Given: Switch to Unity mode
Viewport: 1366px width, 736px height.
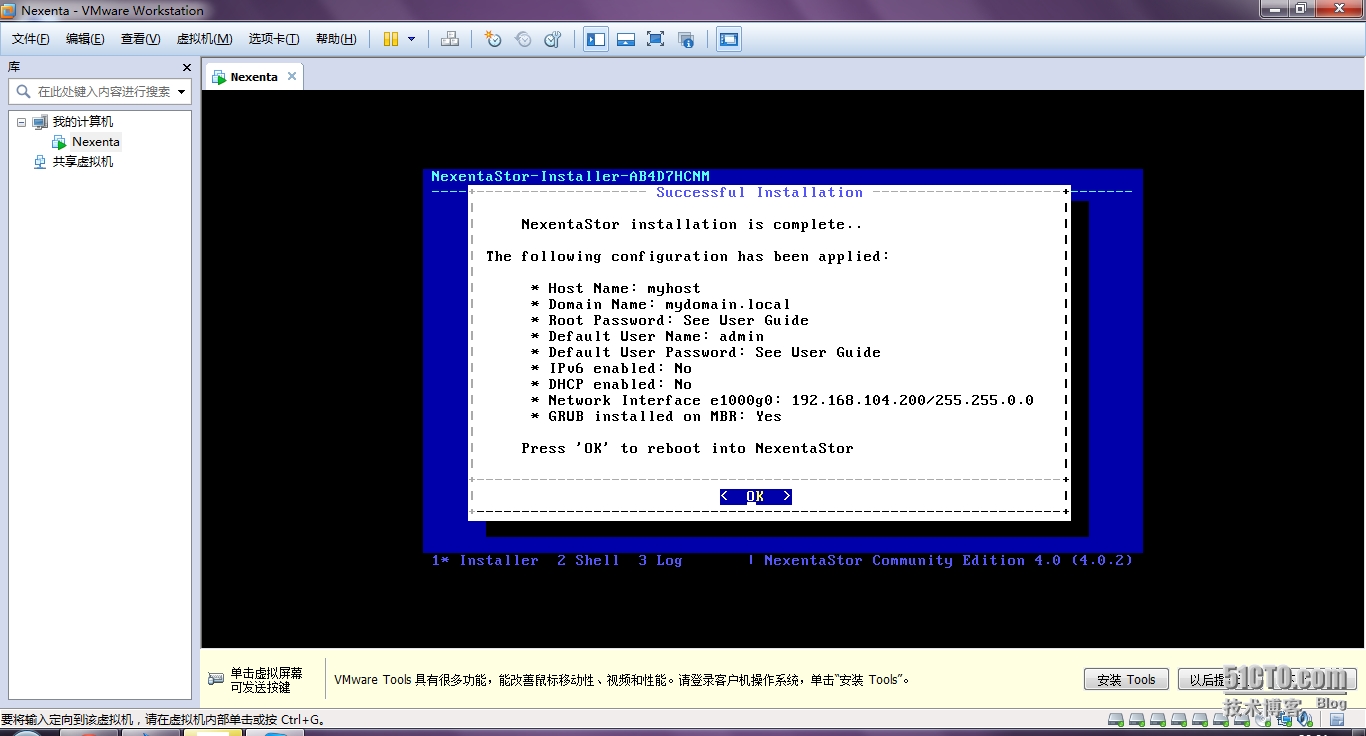Looking at the screenshot, I should pyautogui.click(x=686, y=39).
